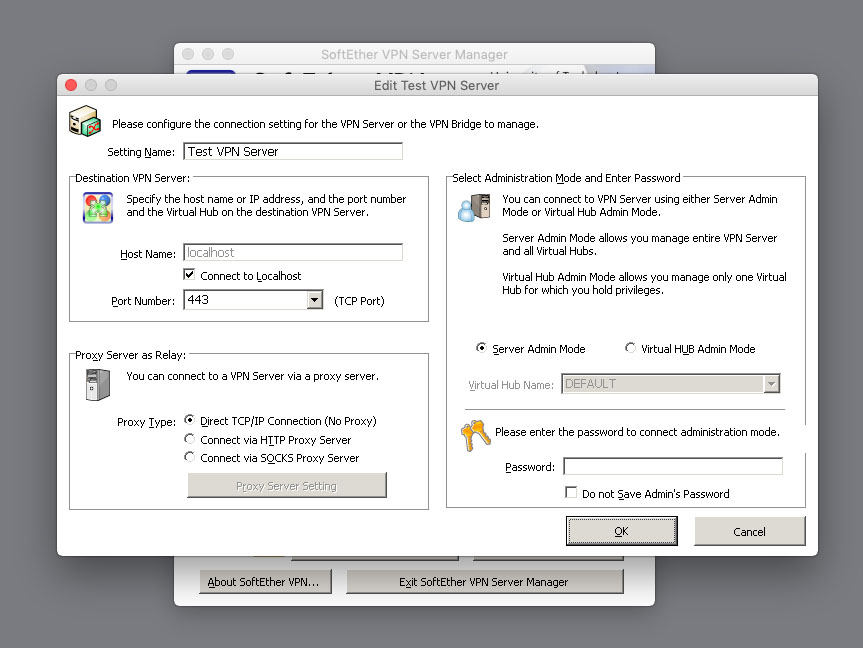This screenshot has height=648, width=863.
Task: Select Server Admin Mode option
Action: (x=482, y=349)
